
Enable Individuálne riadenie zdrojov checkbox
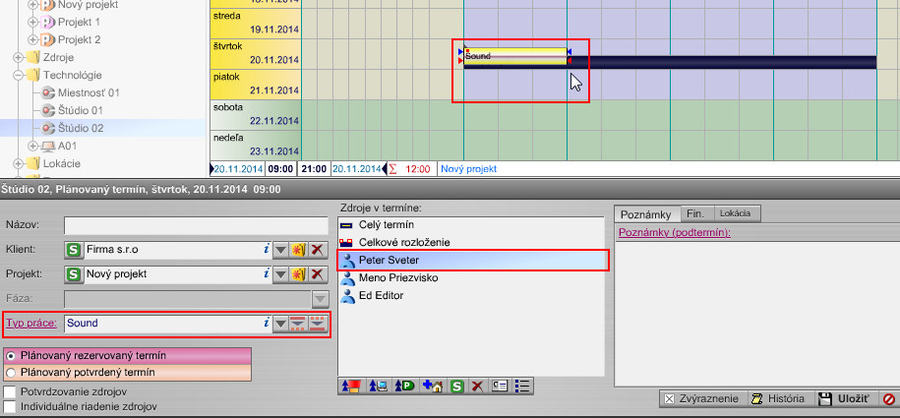10,407
